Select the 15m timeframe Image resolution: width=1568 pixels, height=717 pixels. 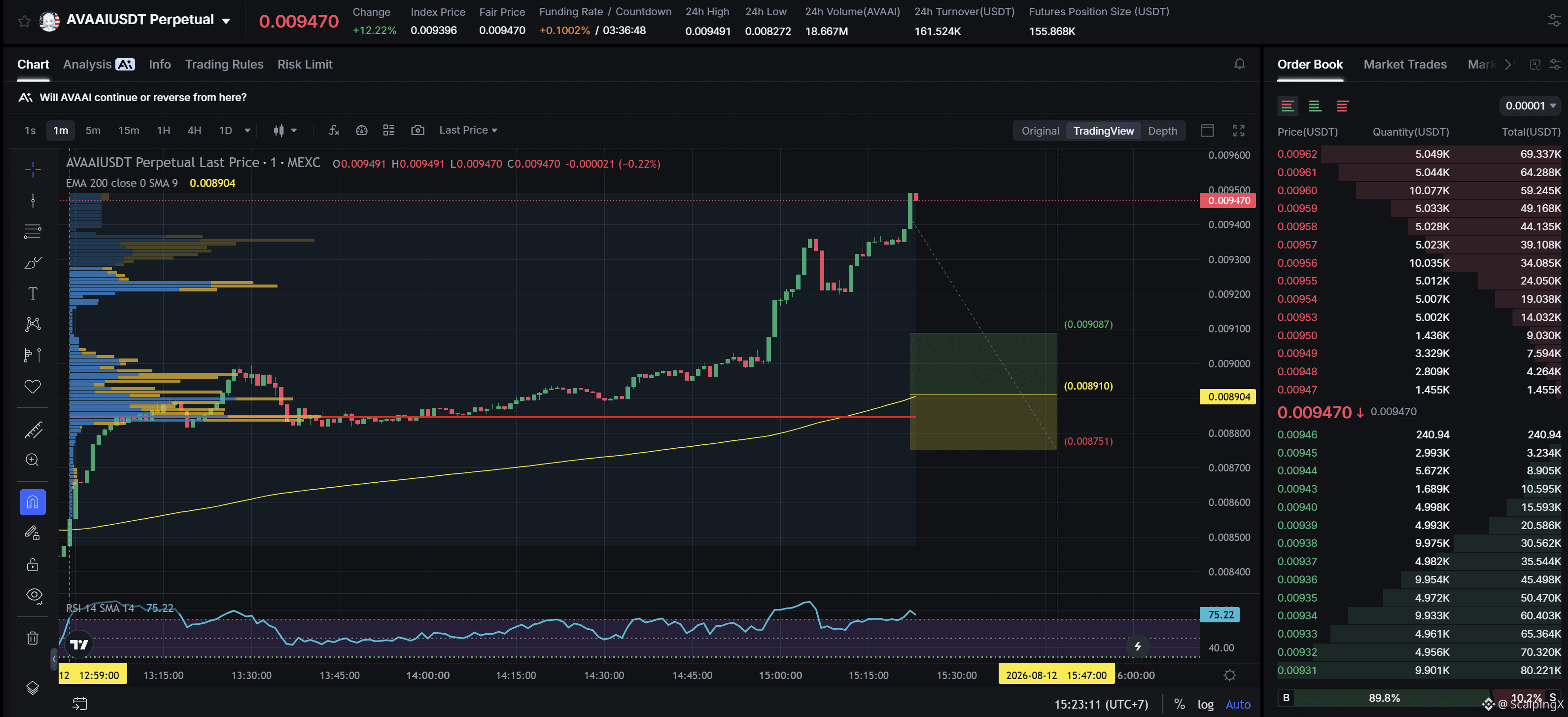(x=129, y=130)
